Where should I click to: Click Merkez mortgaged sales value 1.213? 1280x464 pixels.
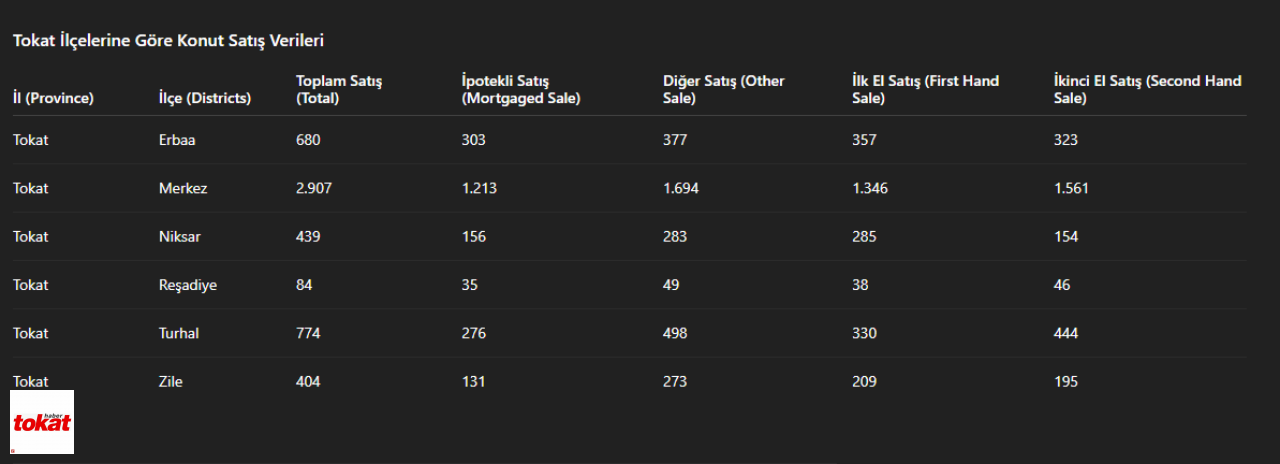pos(479,188)
